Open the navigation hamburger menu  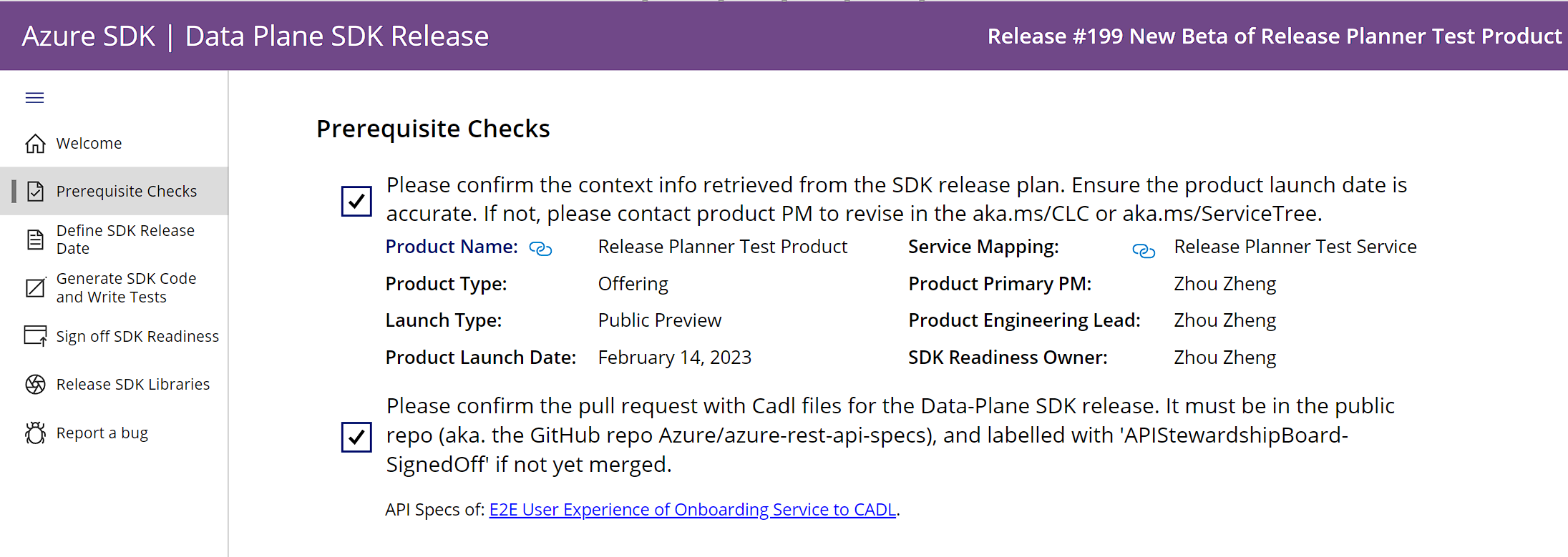pyautogui.click(x=34, y=97)
